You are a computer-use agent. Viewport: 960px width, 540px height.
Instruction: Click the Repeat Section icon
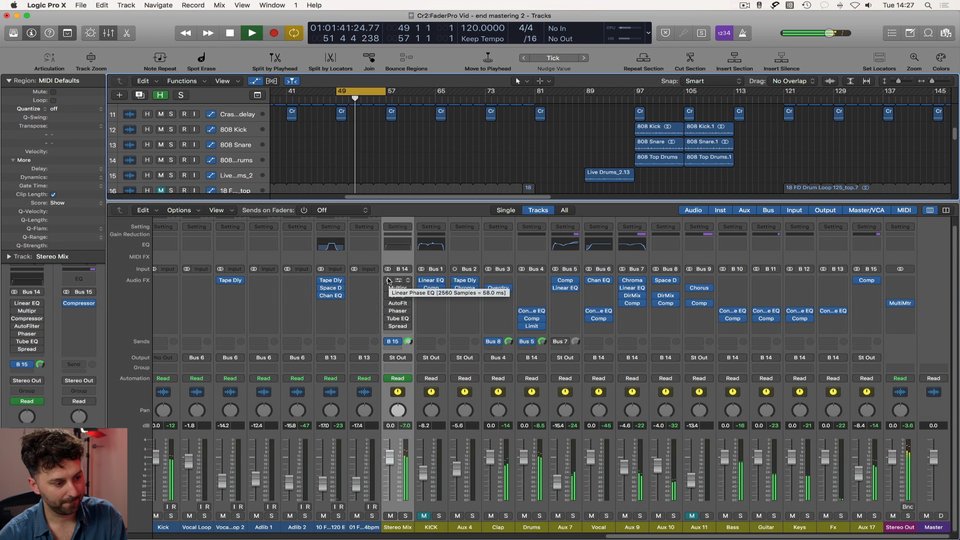pos(643,58)
